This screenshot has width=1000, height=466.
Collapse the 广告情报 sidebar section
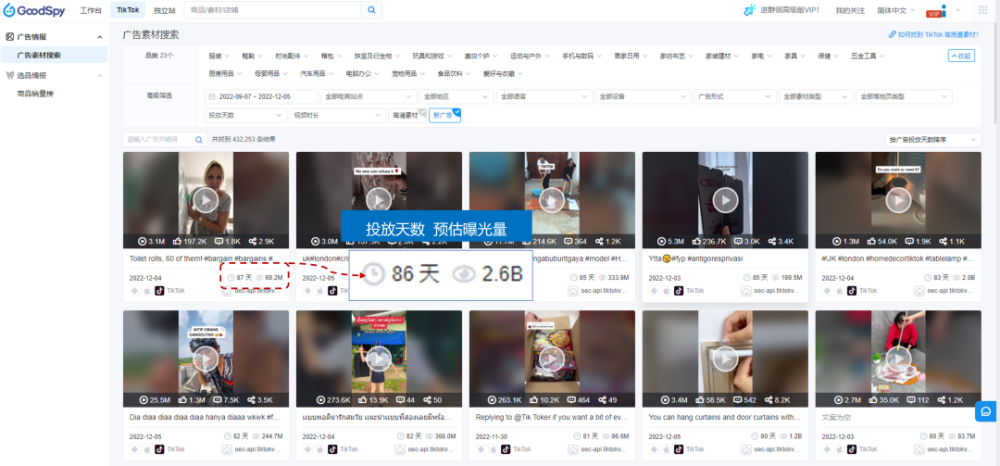coord(99,37)
